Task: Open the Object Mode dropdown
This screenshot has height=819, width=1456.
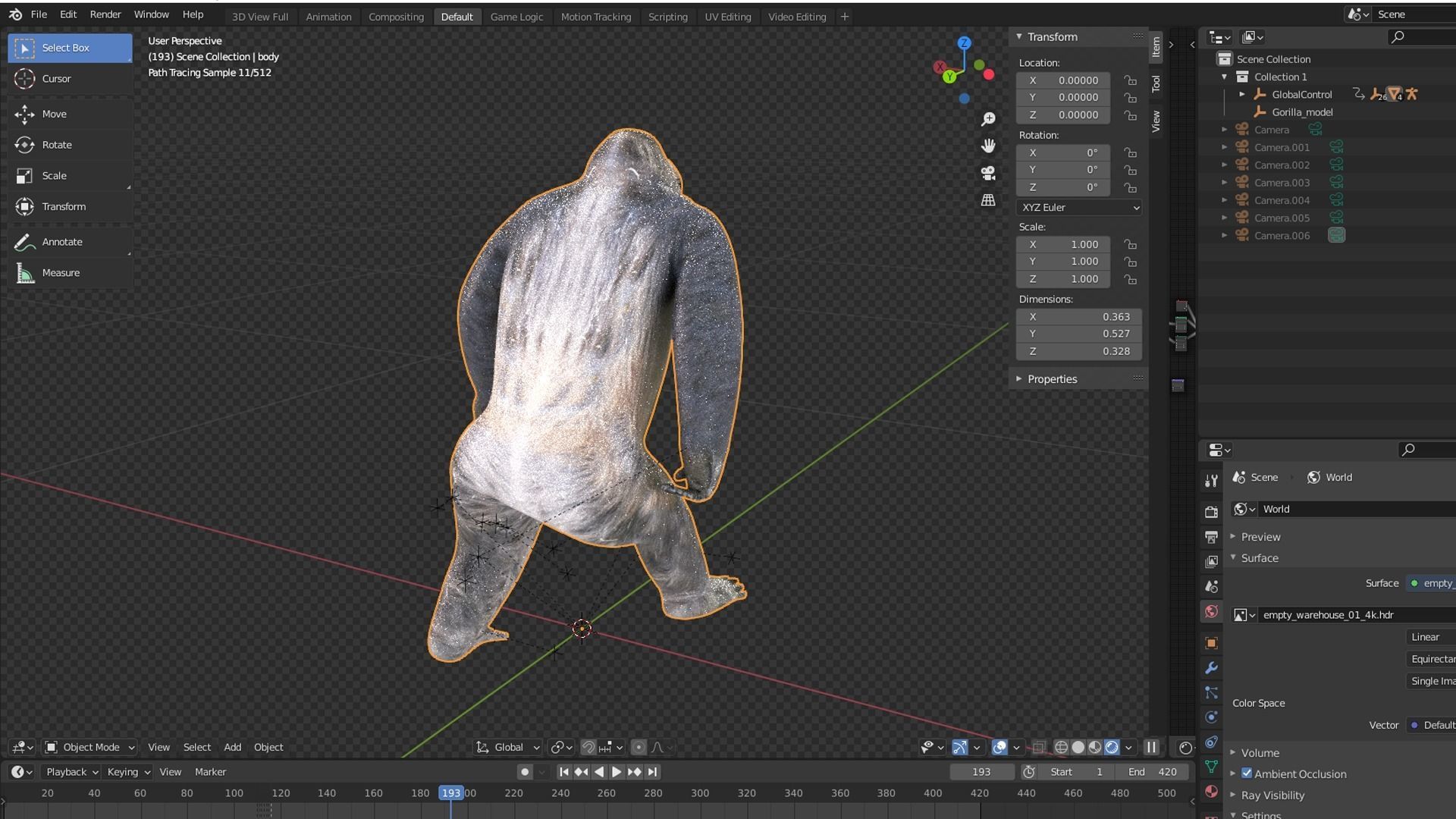Action: click(x=89, y=748)
